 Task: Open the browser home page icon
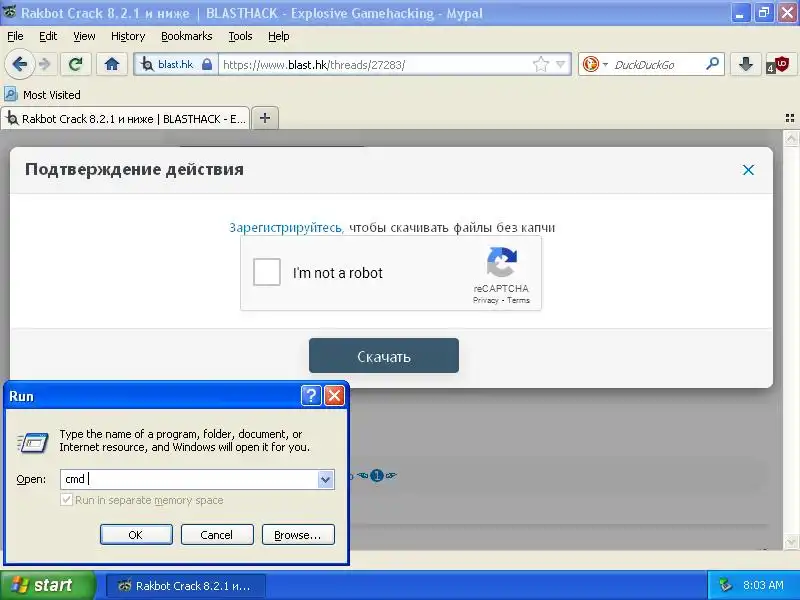(112, 64)
